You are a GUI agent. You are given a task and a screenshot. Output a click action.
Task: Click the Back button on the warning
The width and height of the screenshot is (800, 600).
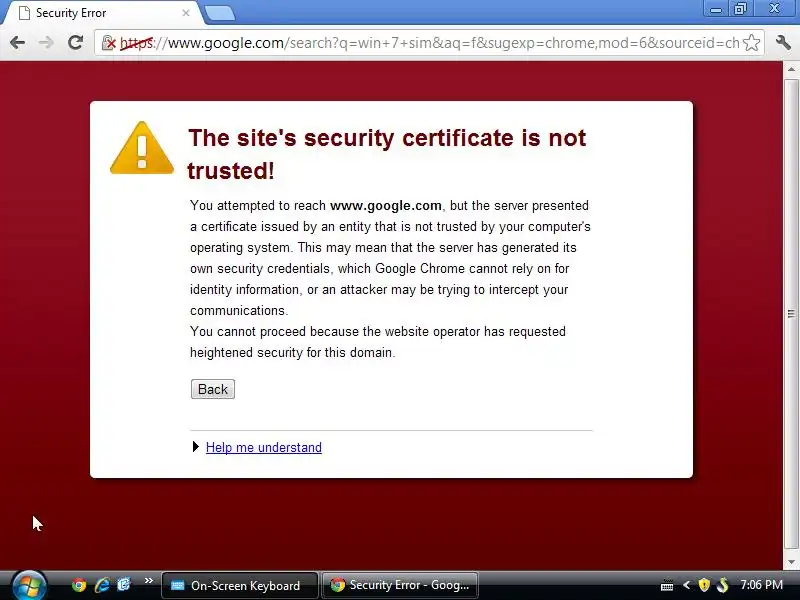click(213, 389)
